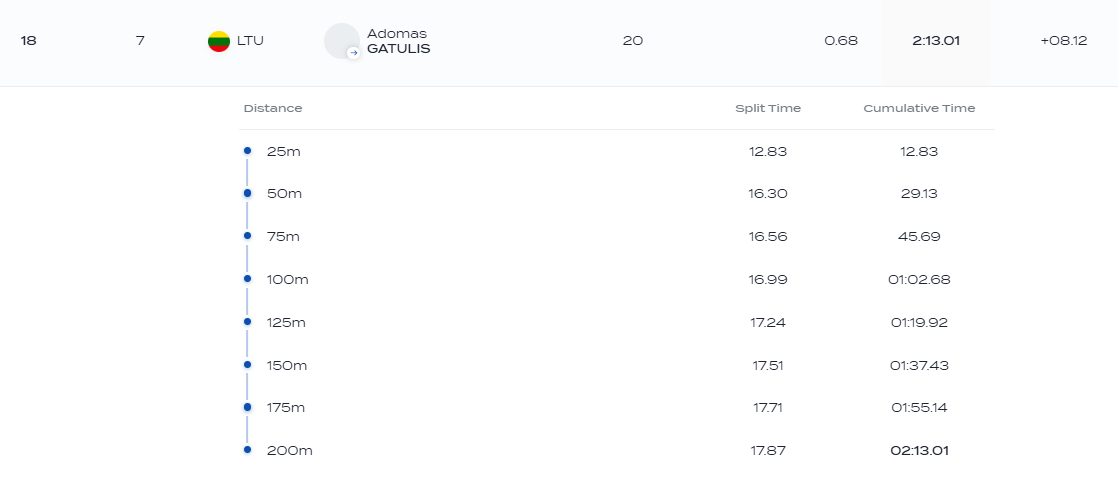Viewport: 1118px width, 484px height.
Task: Select the 125m timeline dot
Action: 247,322
